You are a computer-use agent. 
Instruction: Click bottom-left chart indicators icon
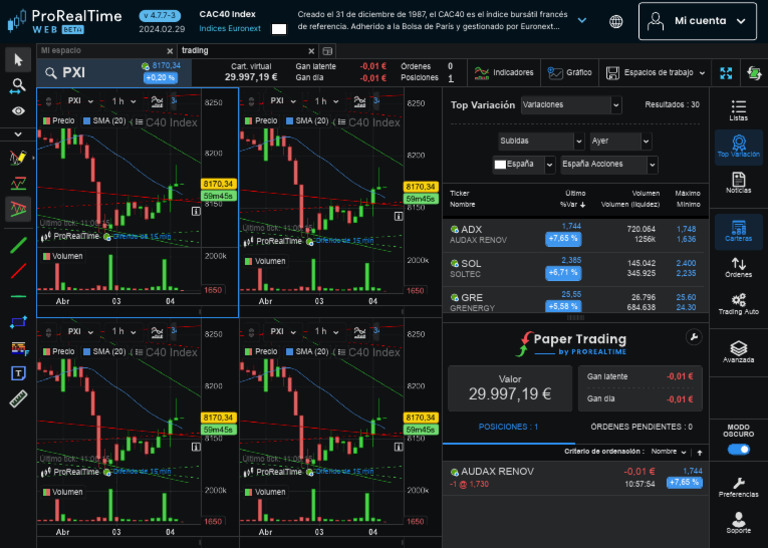[x=157, y=332]
